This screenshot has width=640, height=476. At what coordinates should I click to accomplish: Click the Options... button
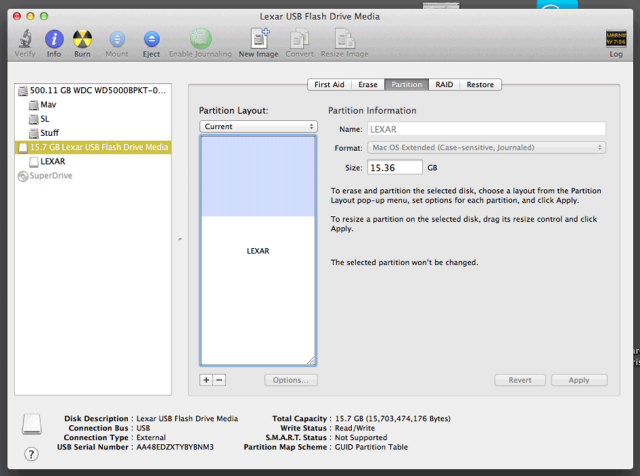tap(291, 380)
